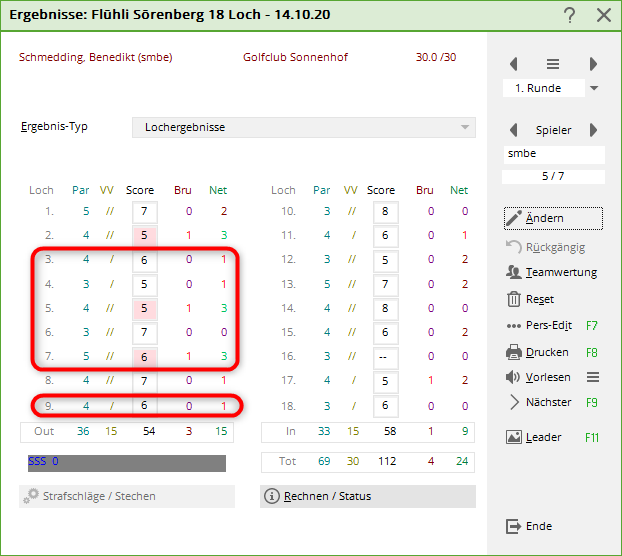The height and width of the screenshot is (556, 622).
Task: Open the list menu next to Vorlesen
Action: 592,377
